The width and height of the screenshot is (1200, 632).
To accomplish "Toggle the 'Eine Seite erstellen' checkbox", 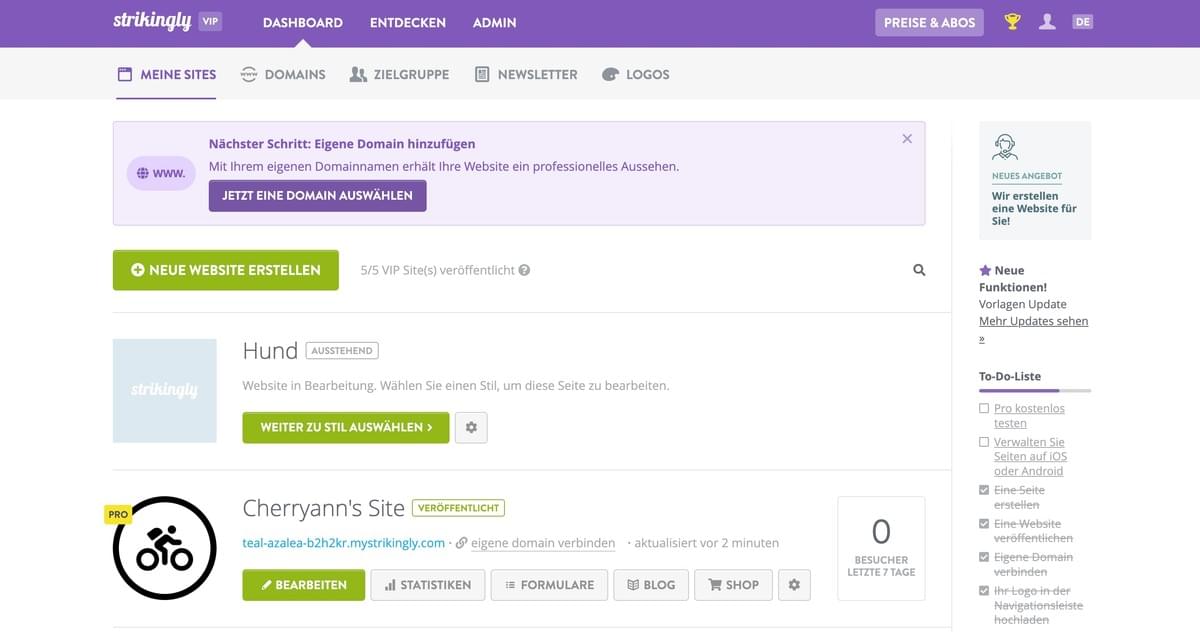I will (984, 490).
